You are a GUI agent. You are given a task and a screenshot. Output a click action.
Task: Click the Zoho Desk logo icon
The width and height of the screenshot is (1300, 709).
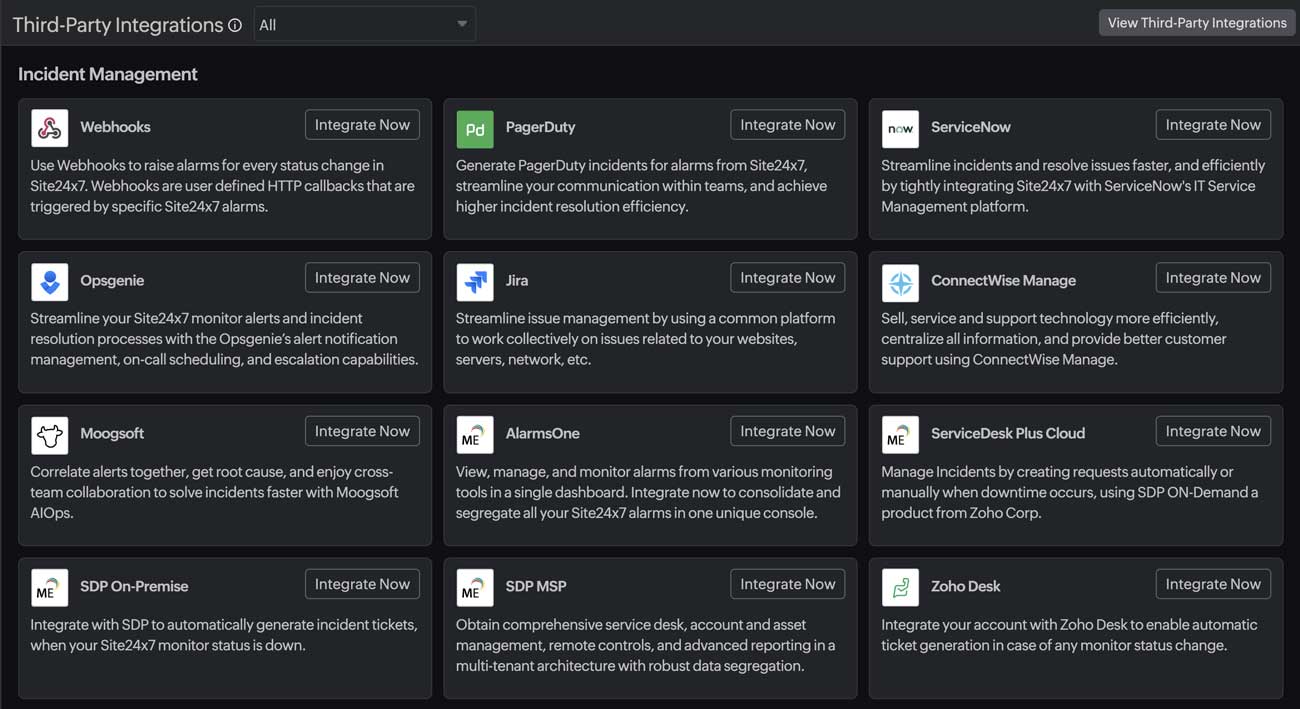900,588
